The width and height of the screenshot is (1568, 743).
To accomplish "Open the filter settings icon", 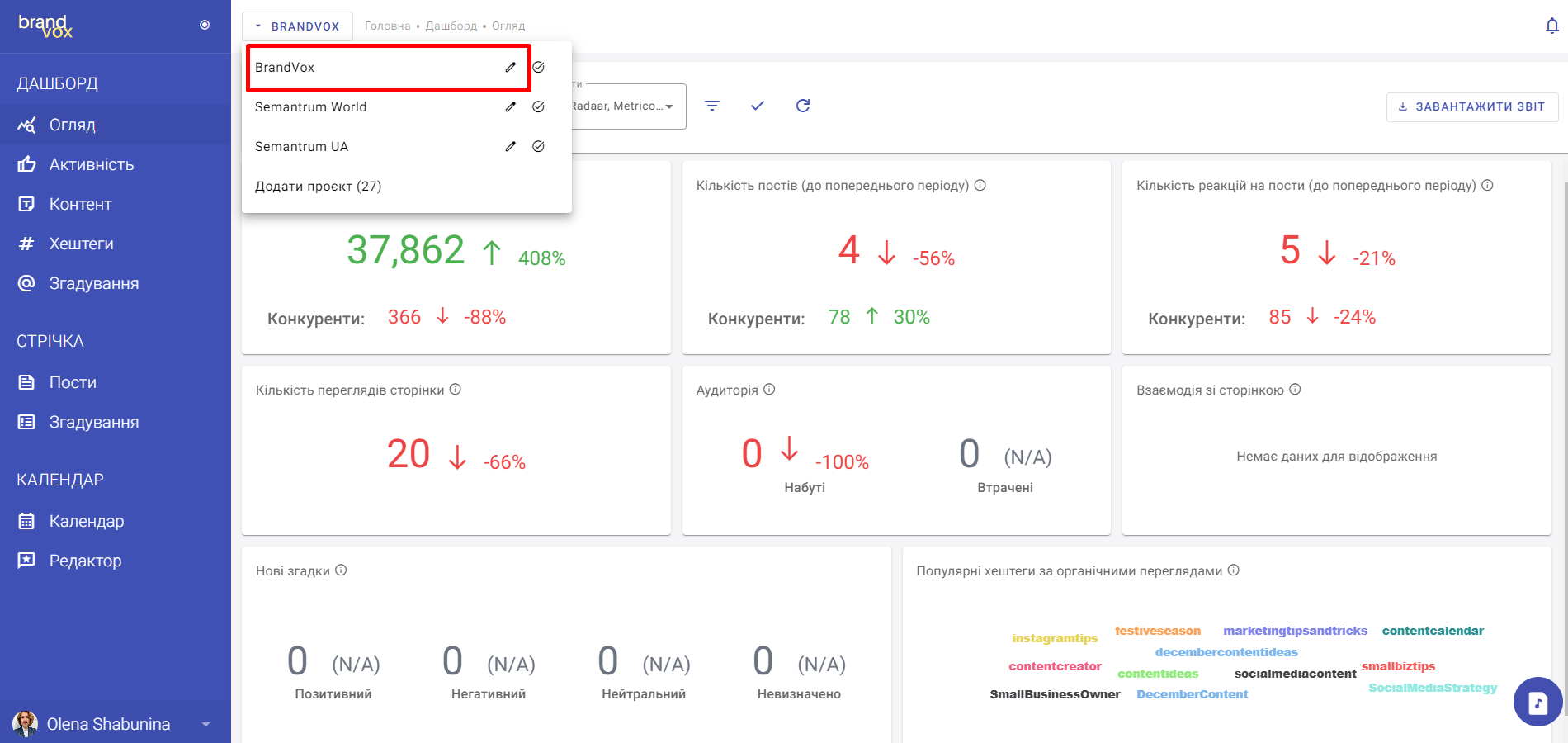I will [x=712, y=106].
